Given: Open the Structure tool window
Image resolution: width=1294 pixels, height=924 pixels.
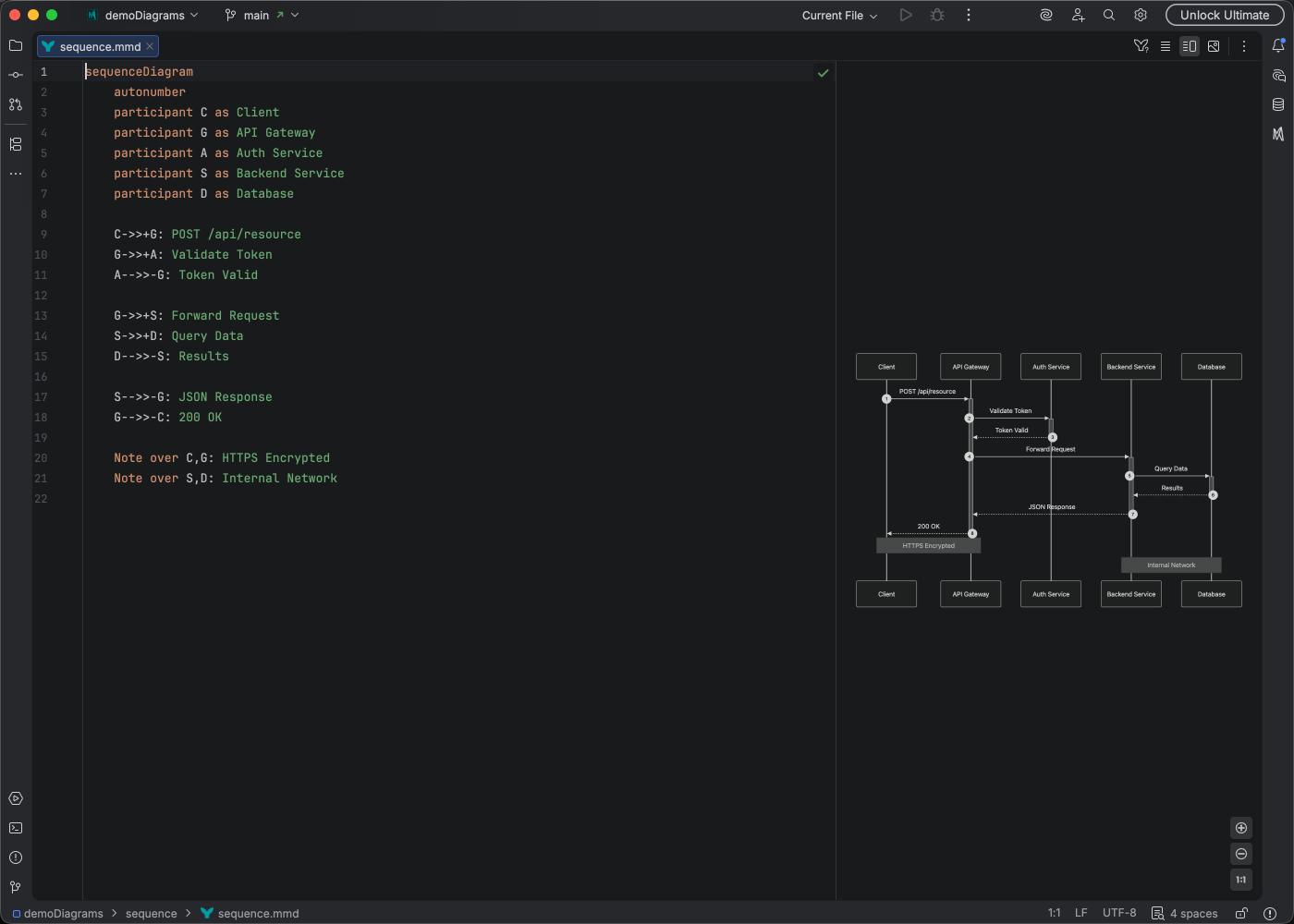Looking at the screenshot, I should tap(15, 144).
